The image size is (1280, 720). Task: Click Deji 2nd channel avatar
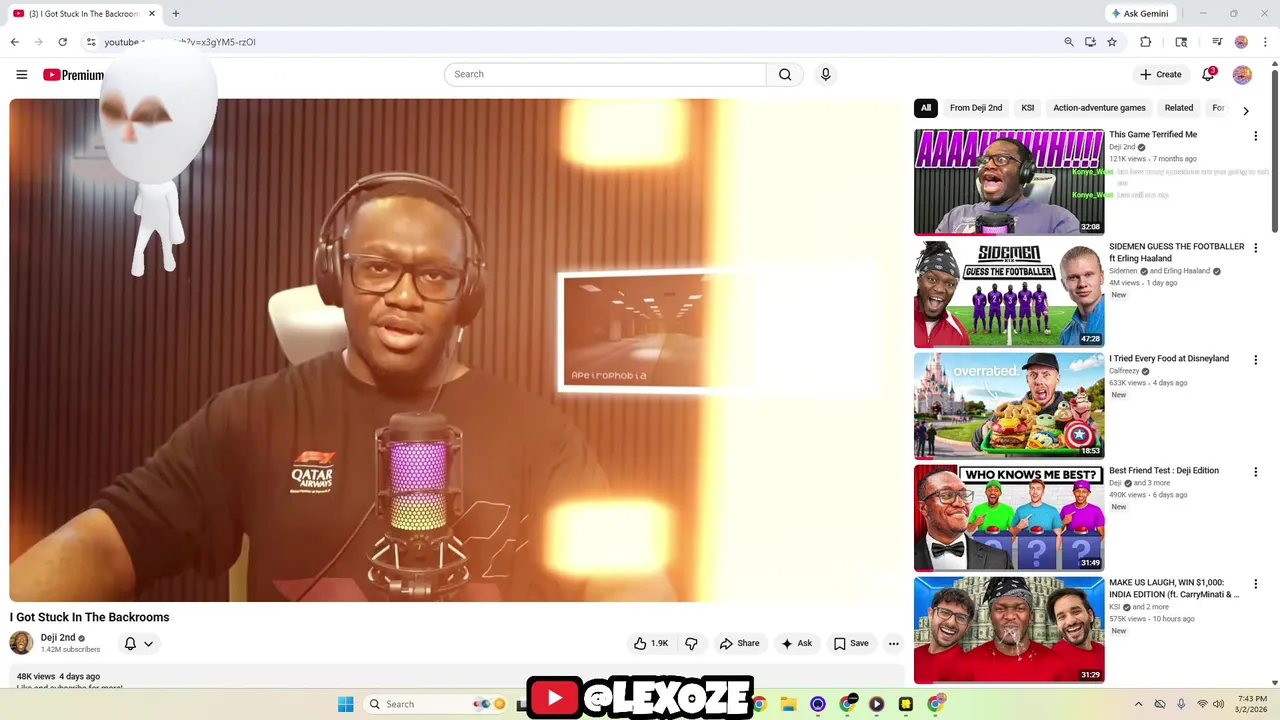[21, 643]
